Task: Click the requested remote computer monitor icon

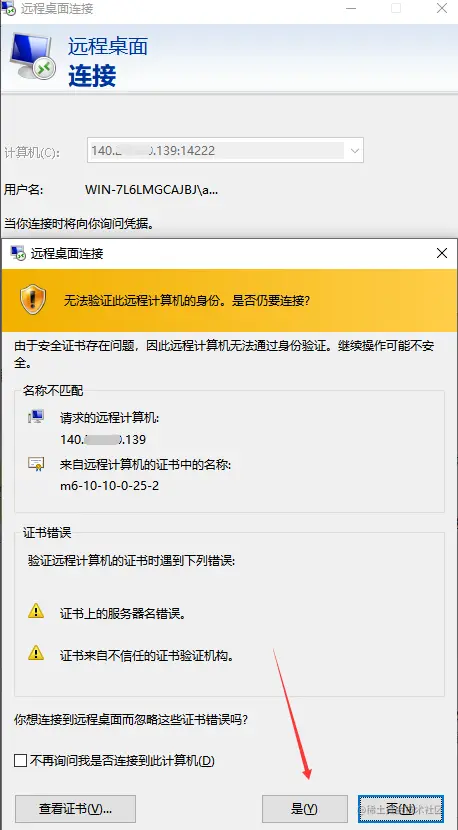Action: [x=35, y=417]
